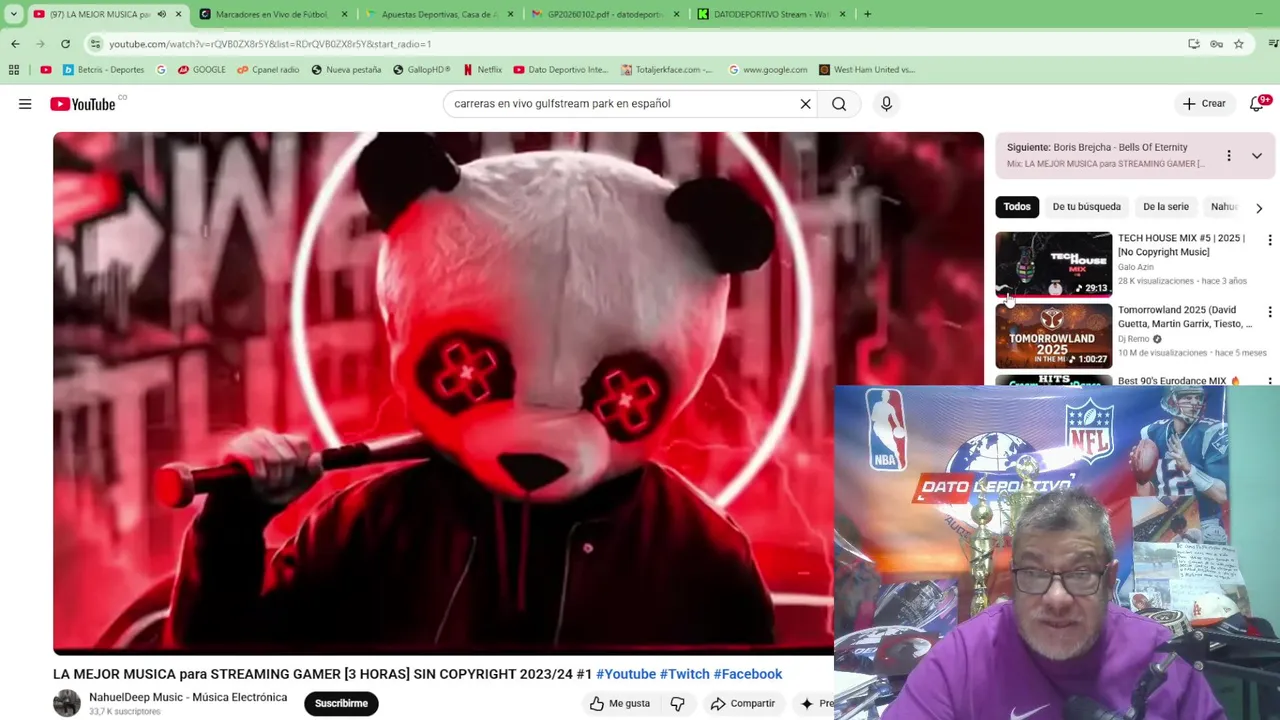
Task: Open Tomorrowland 2025 video title
Action: coord(1184,317)
